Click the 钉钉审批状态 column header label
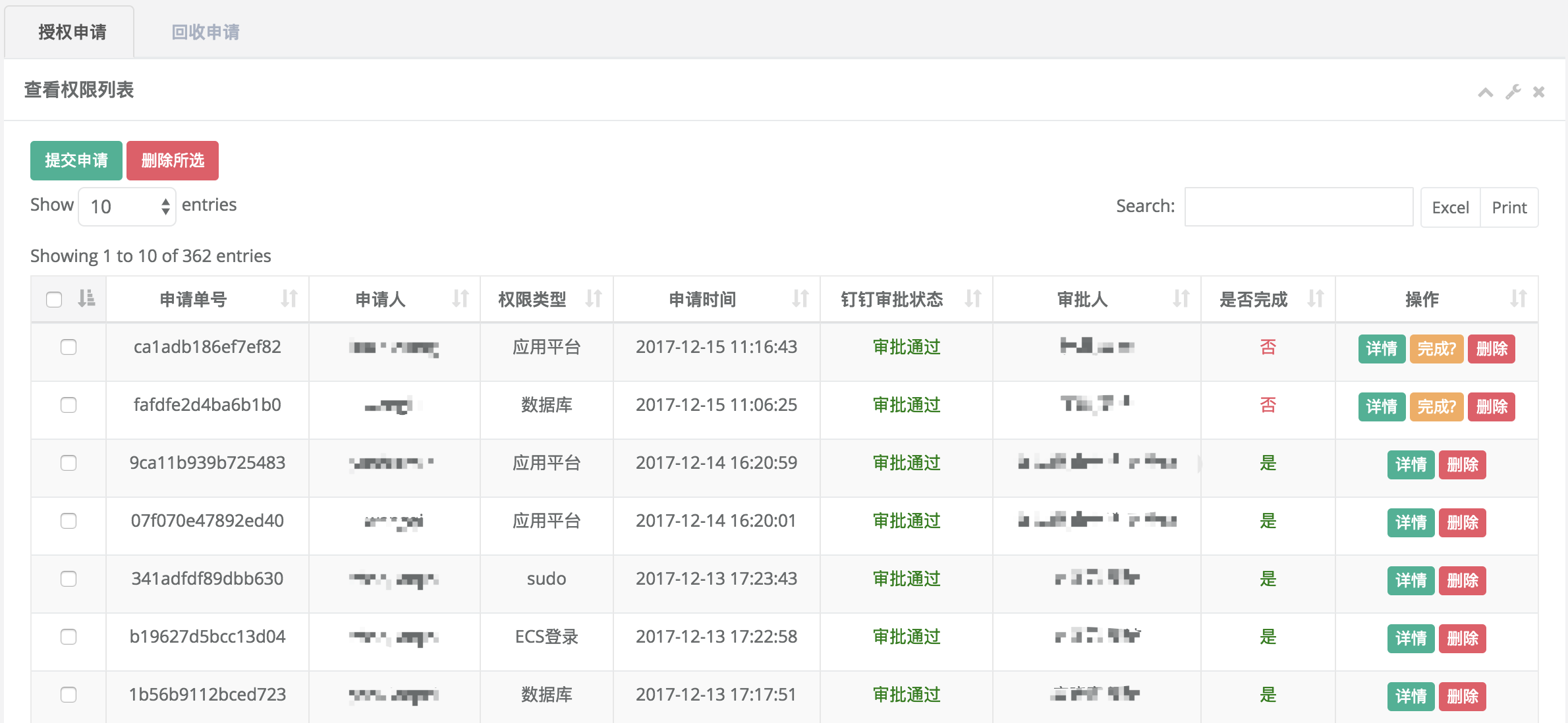This screenshot has height=723, width=1568. pos(891,300)
